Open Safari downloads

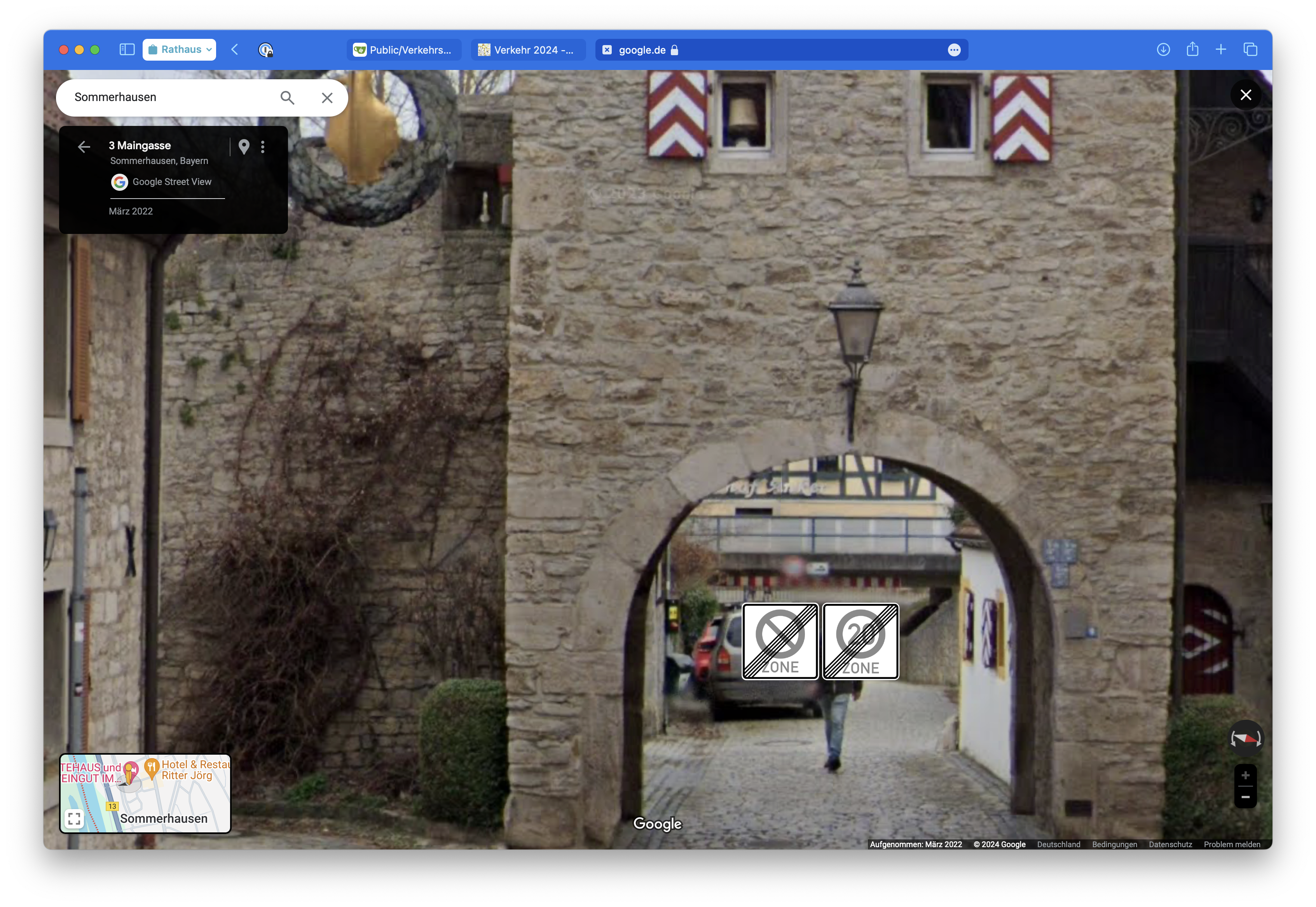click(1163, 49)
